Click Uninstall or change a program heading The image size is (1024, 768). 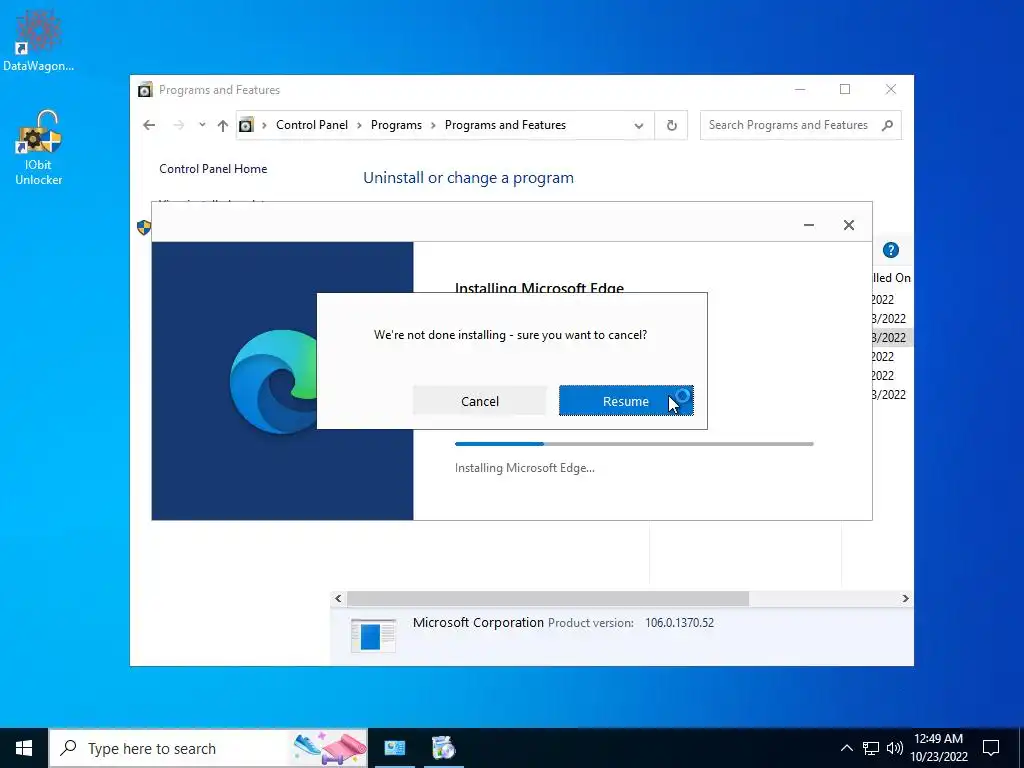coord(468,178)
